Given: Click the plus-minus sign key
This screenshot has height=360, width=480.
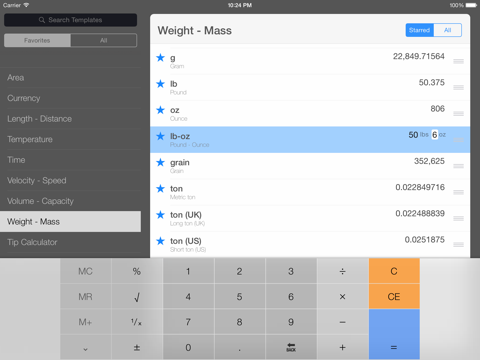Looking at the screenshot, I should [x=137, y=347].
